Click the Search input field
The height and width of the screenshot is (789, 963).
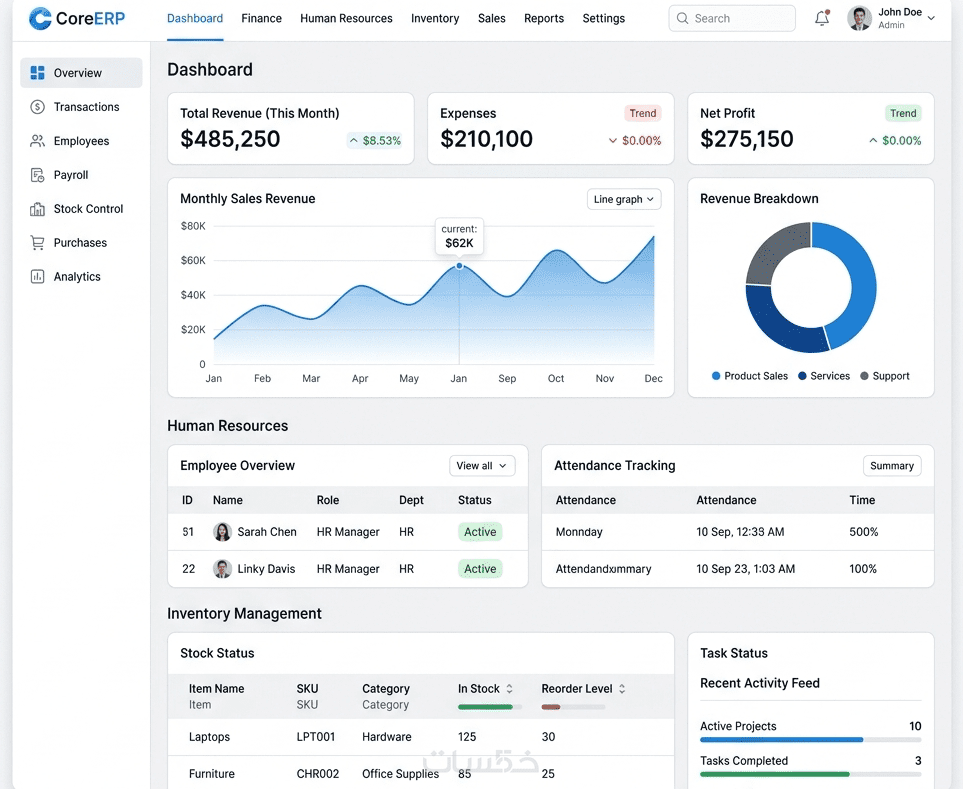732,18
